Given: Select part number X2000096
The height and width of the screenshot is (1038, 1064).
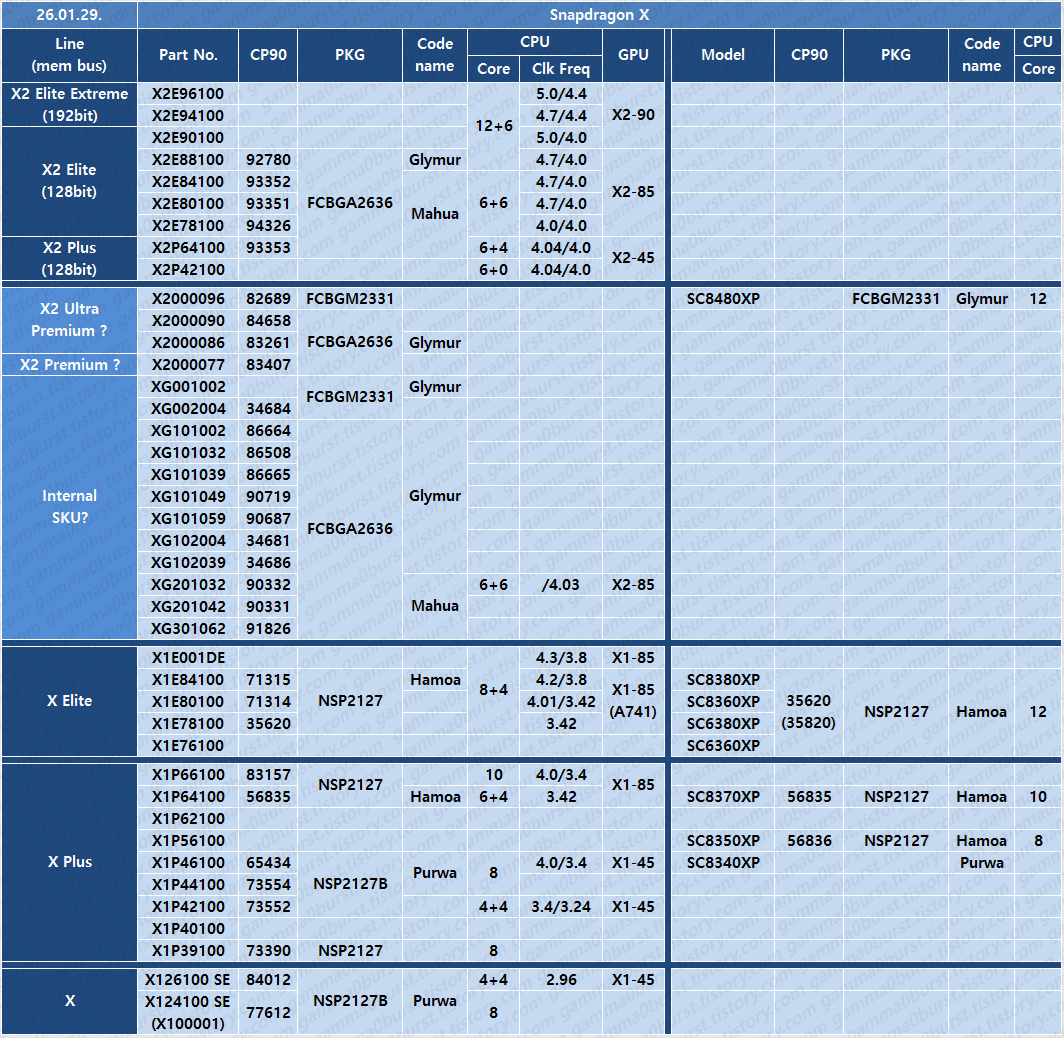Looking at the screenshot, I should pyautogui.click(x=188, y=299).
